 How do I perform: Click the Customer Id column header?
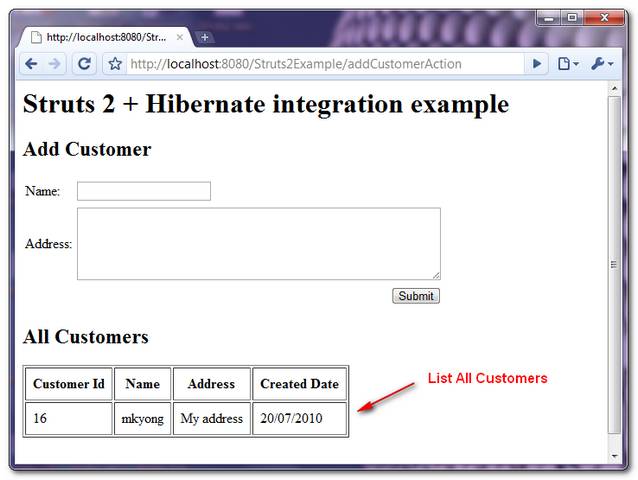(x=69, y=384)
